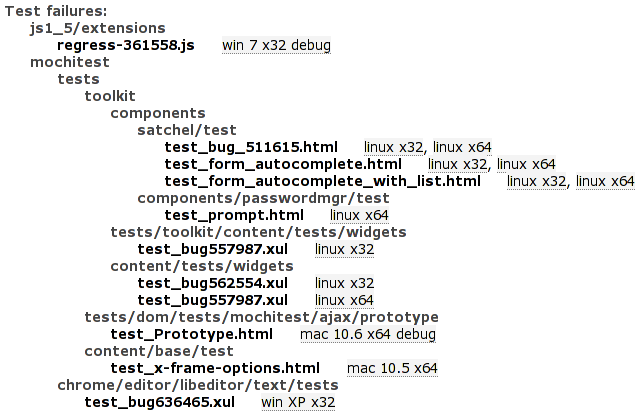Click 'linux x32' next to test_bug_511615.html
The width and height of the screenshot is (640, 413).
pos(393,147)
